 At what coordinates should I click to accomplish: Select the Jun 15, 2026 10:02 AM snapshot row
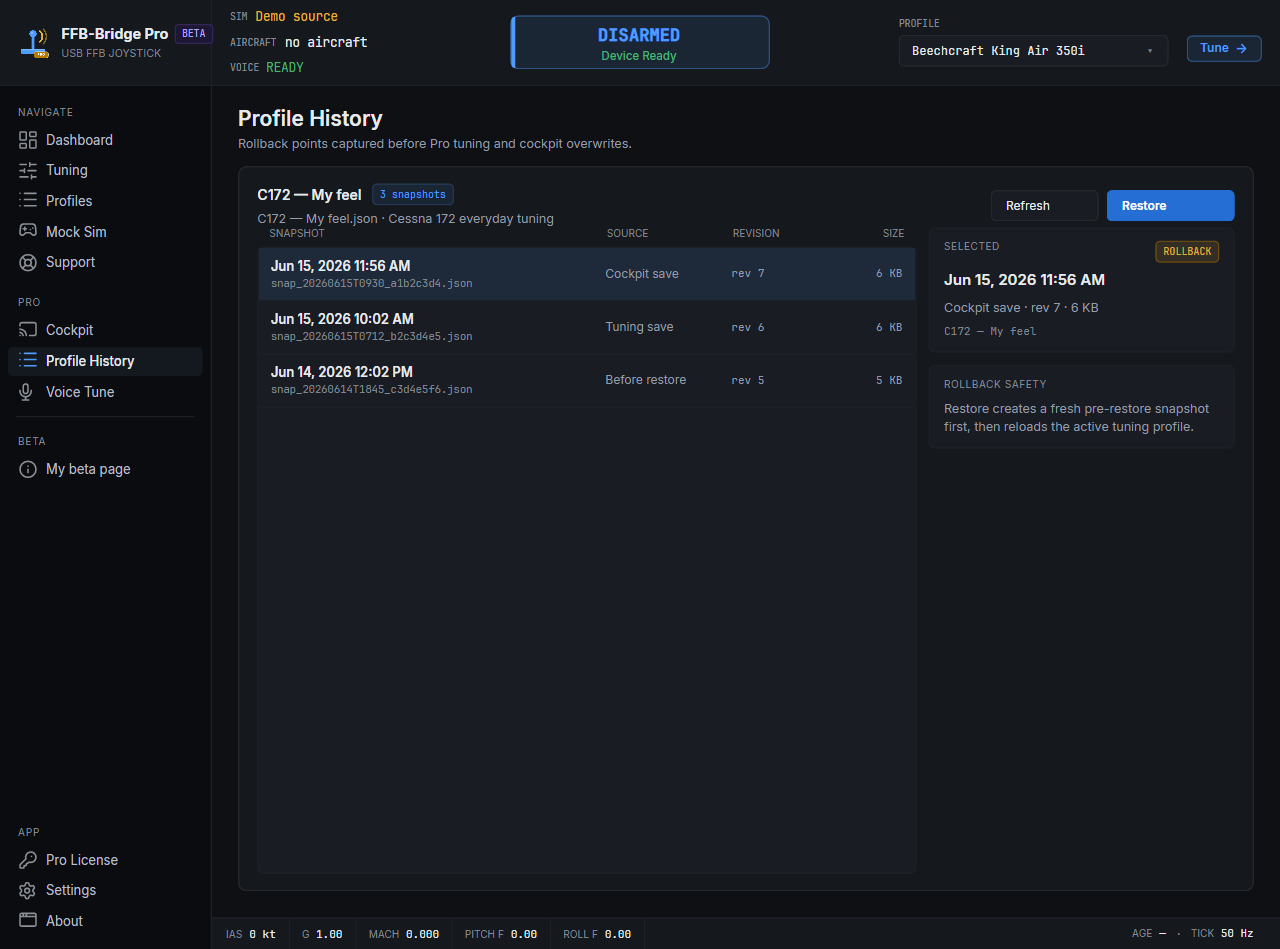[587, 327]
